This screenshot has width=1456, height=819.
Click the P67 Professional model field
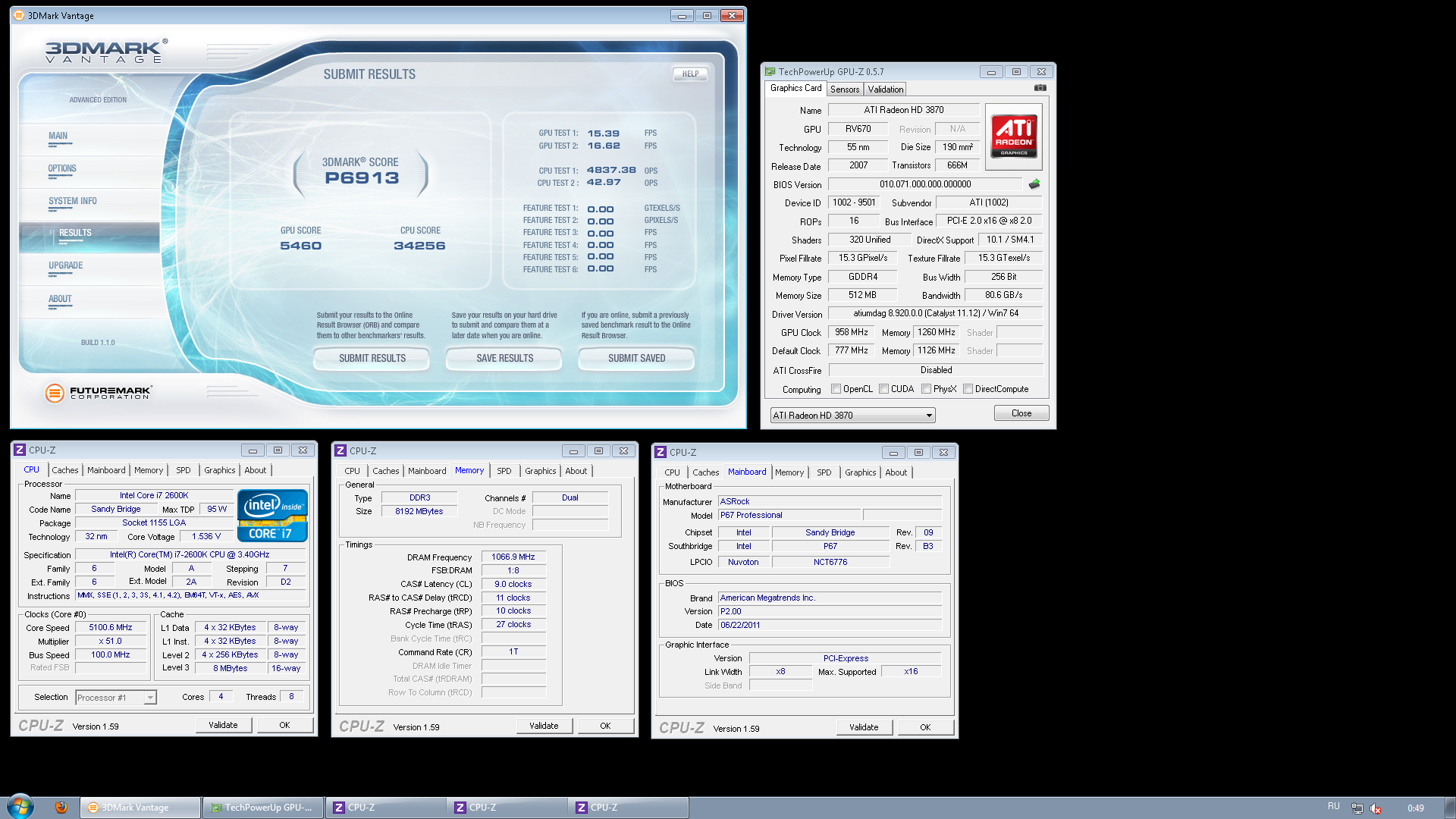click(789, 516)
